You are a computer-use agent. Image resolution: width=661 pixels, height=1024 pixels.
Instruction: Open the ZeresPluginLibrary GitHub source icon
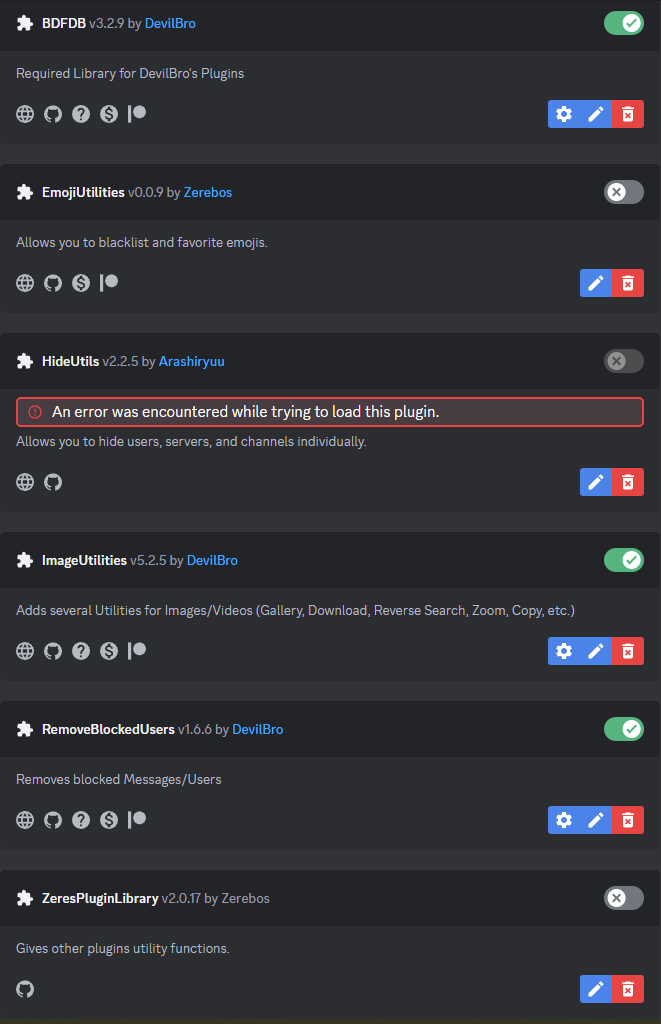(25, 989)
